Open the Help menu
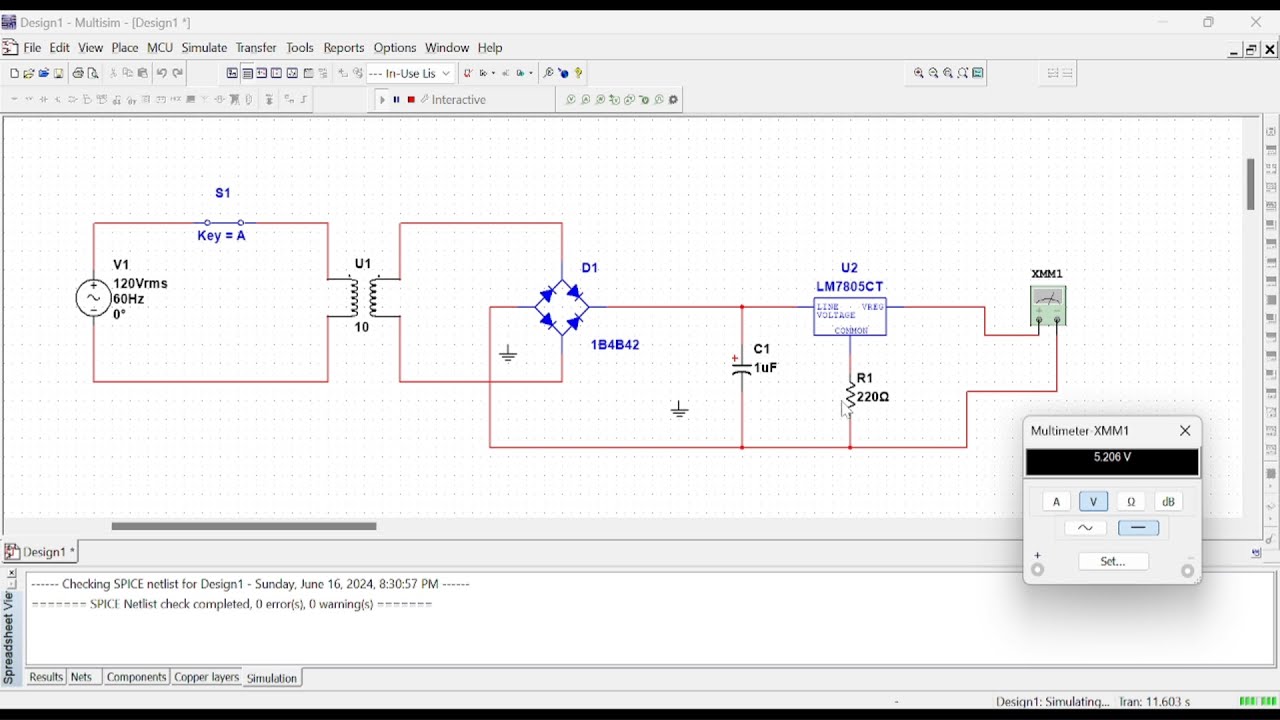This screenshot has height=720, width=1280. tap(490, 48)
